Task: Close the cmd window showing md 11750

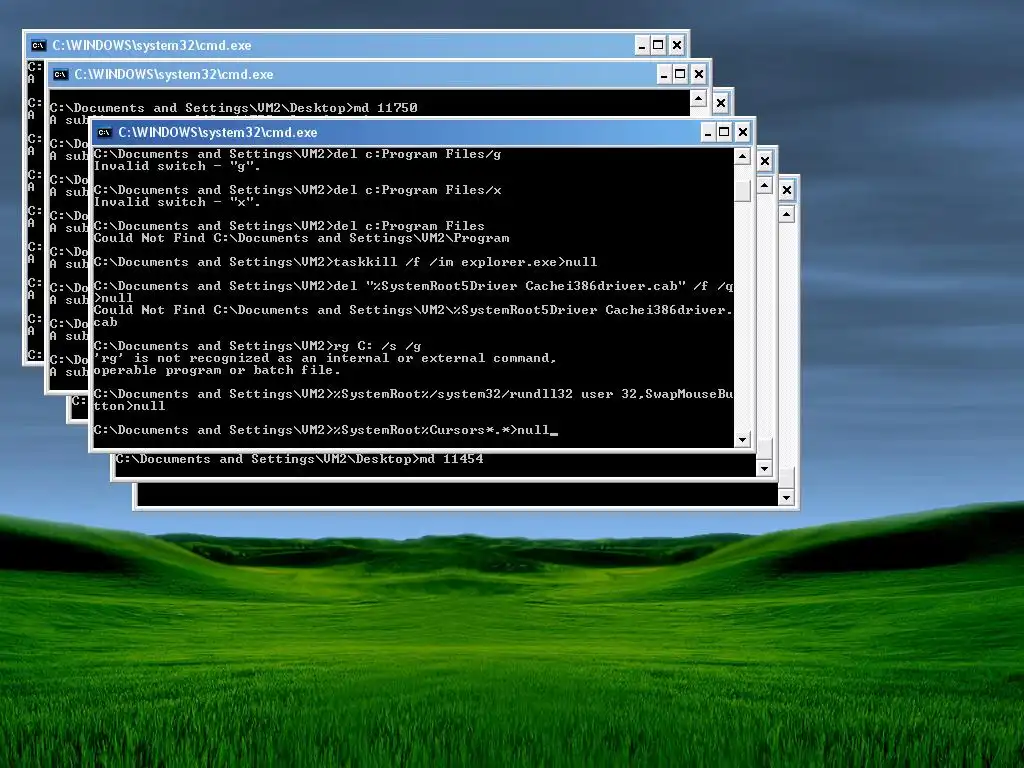Action: point(699,74)
